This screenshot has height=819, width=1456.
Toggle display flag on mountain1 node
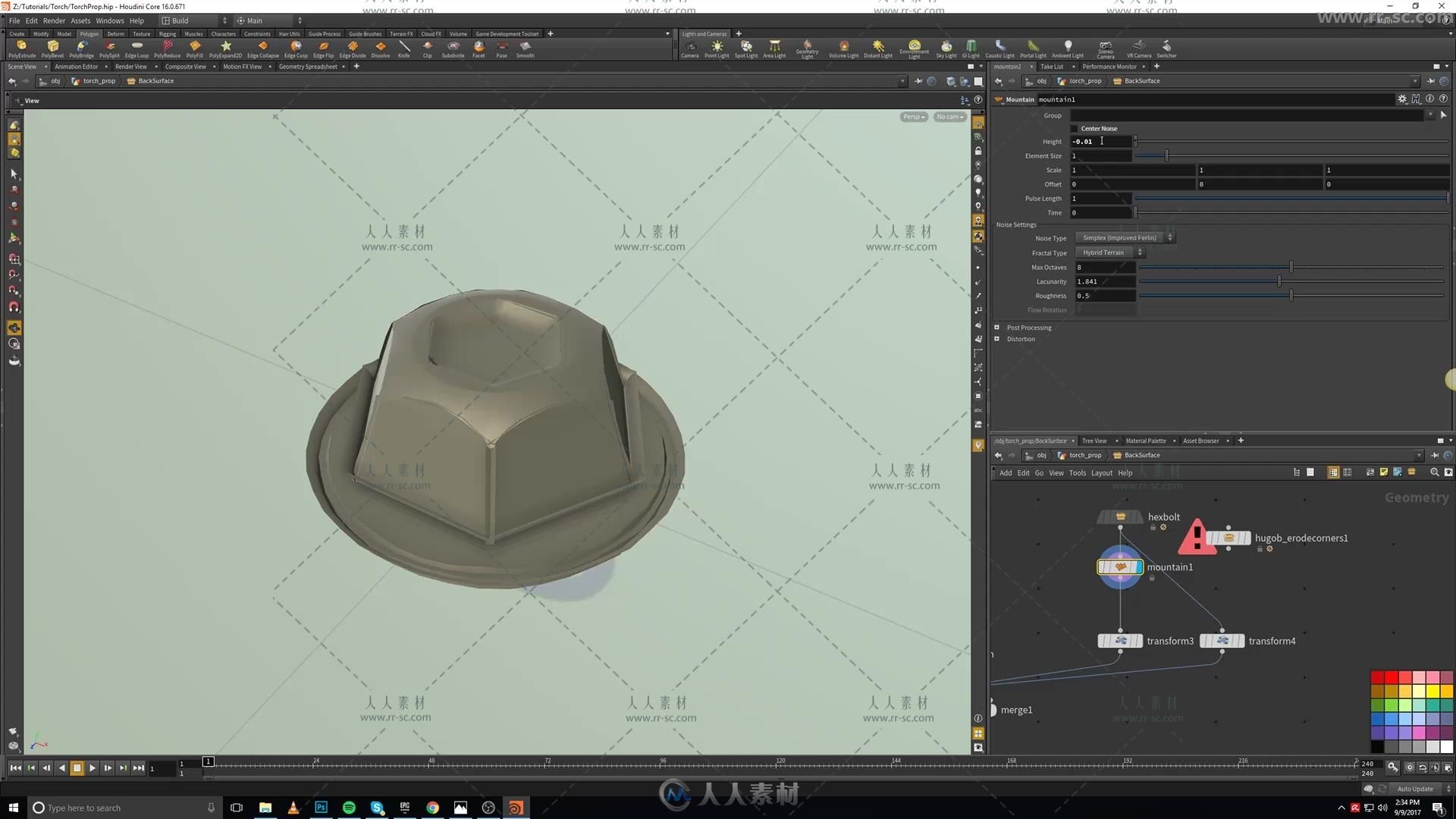(x=1139, y=567)
